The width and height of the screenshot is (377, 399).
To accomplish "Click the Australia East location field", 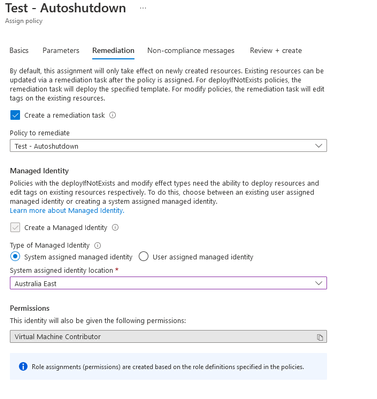I will tap(168, 283).
